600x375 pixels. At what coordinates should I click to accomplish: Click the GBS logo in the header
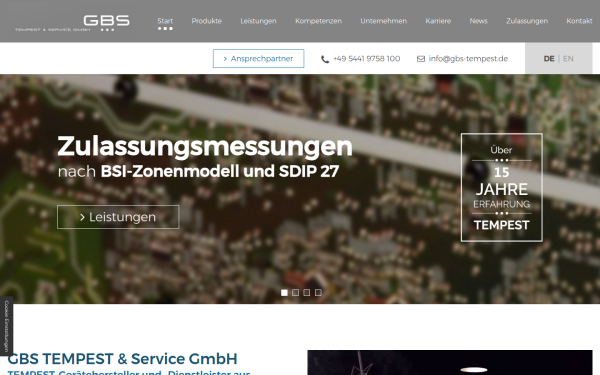click(72, 23)
